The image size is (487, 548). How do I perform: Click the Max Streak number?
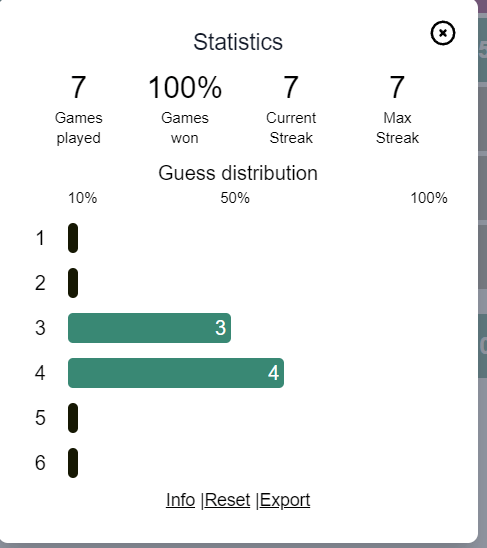click(x=397, y=87)
